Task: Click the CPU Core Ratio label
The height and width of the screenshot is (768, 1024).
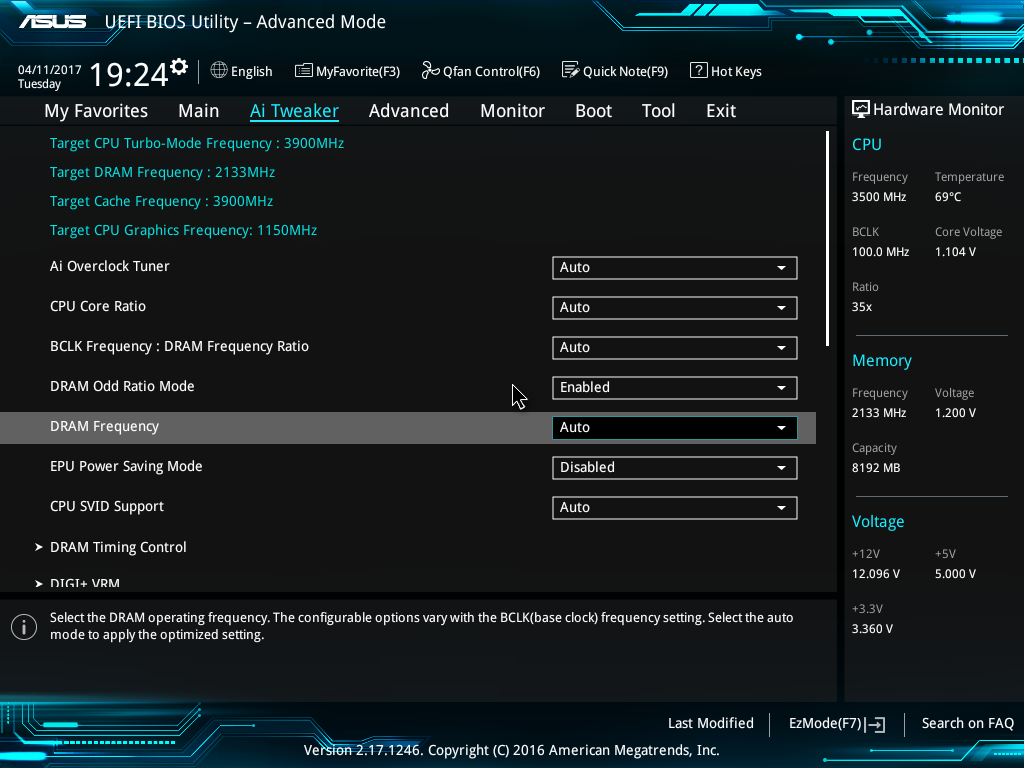Action: tap(98, 306)
